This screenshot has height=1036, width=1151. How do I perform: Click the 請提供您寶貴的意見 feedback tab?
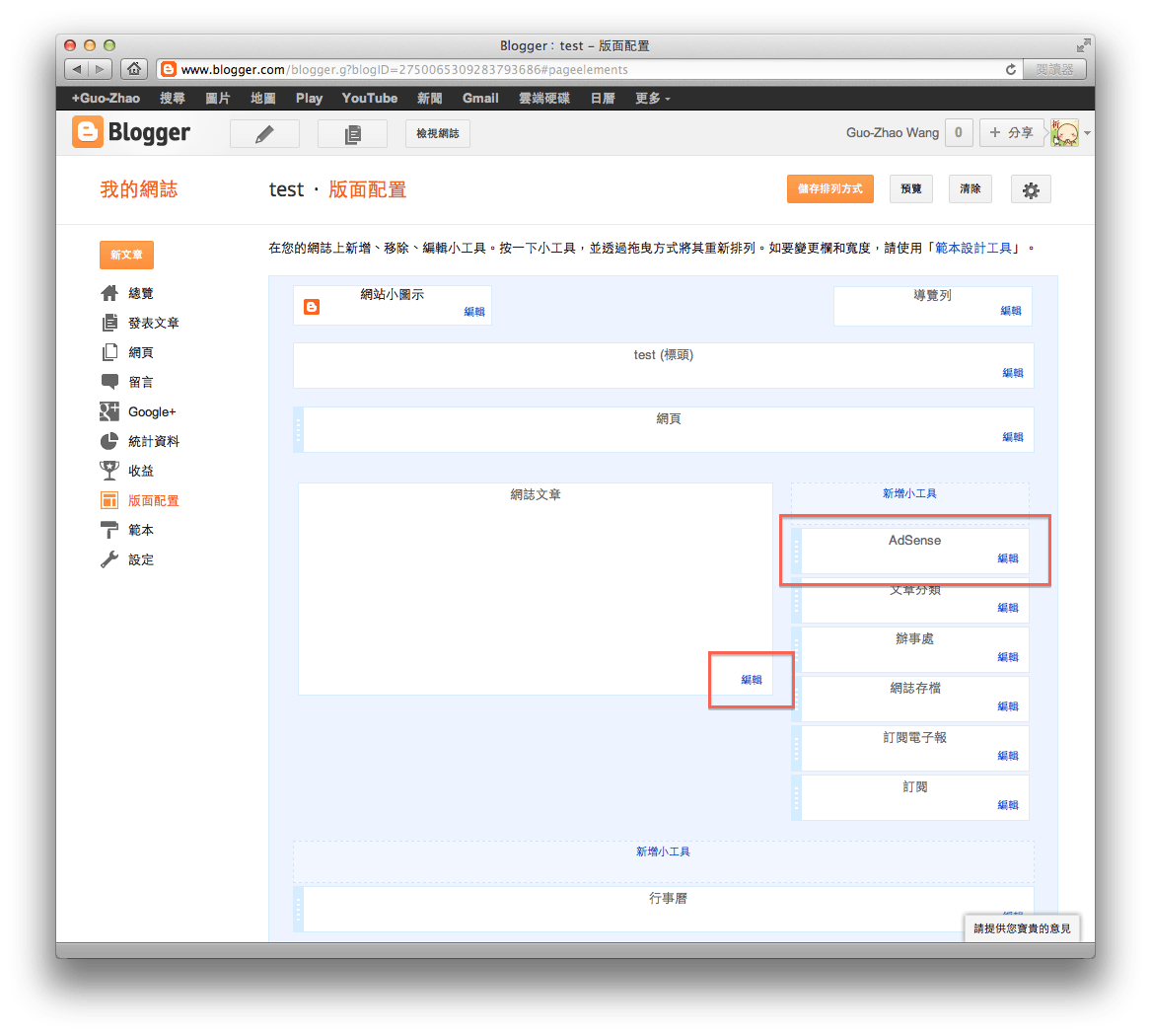coord(1022,928)
